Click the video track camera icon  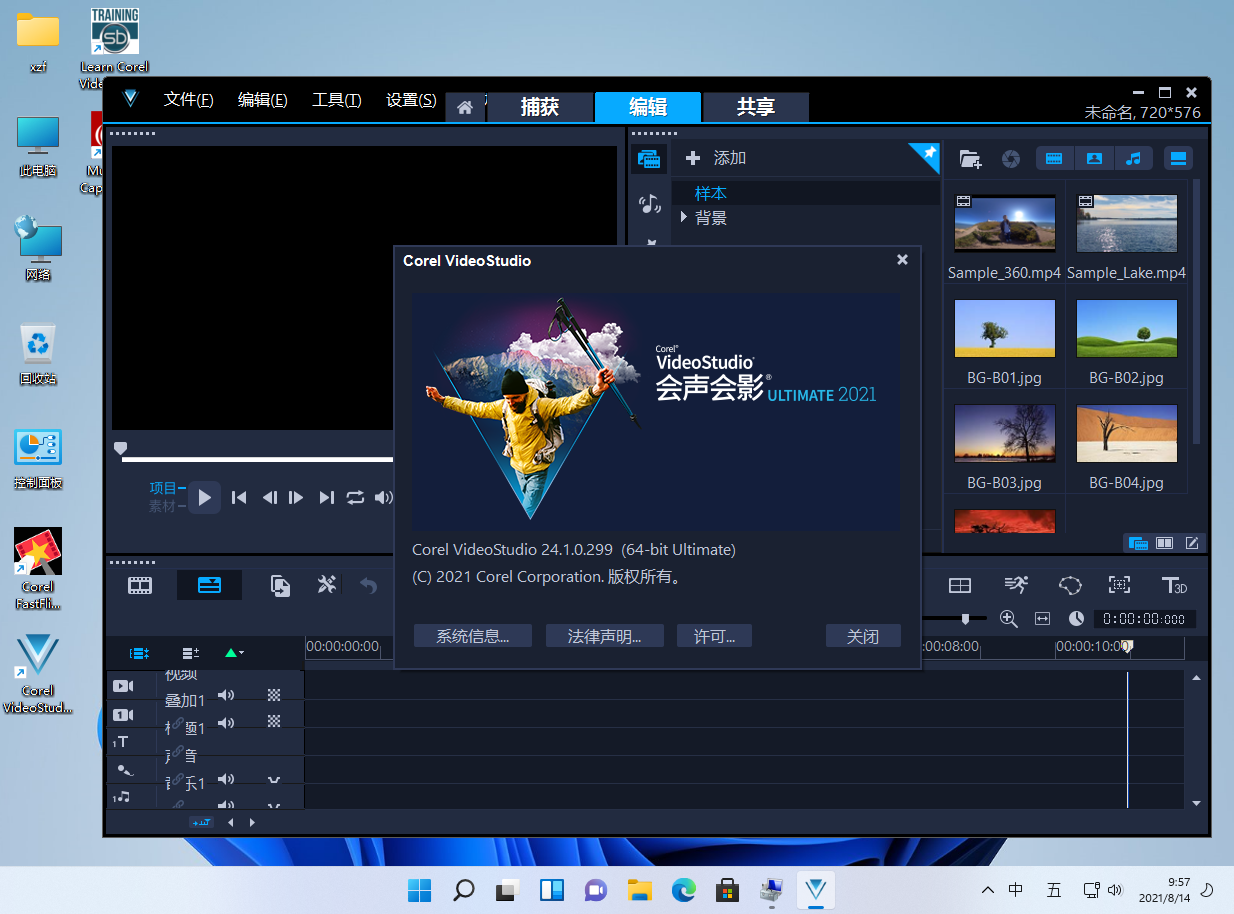click(123, 686)
